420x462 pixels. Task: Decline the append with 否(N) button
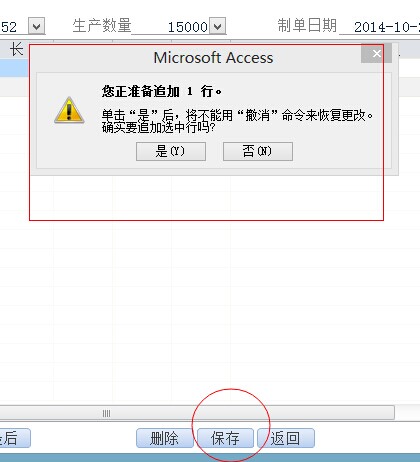(x=258, y=151)
